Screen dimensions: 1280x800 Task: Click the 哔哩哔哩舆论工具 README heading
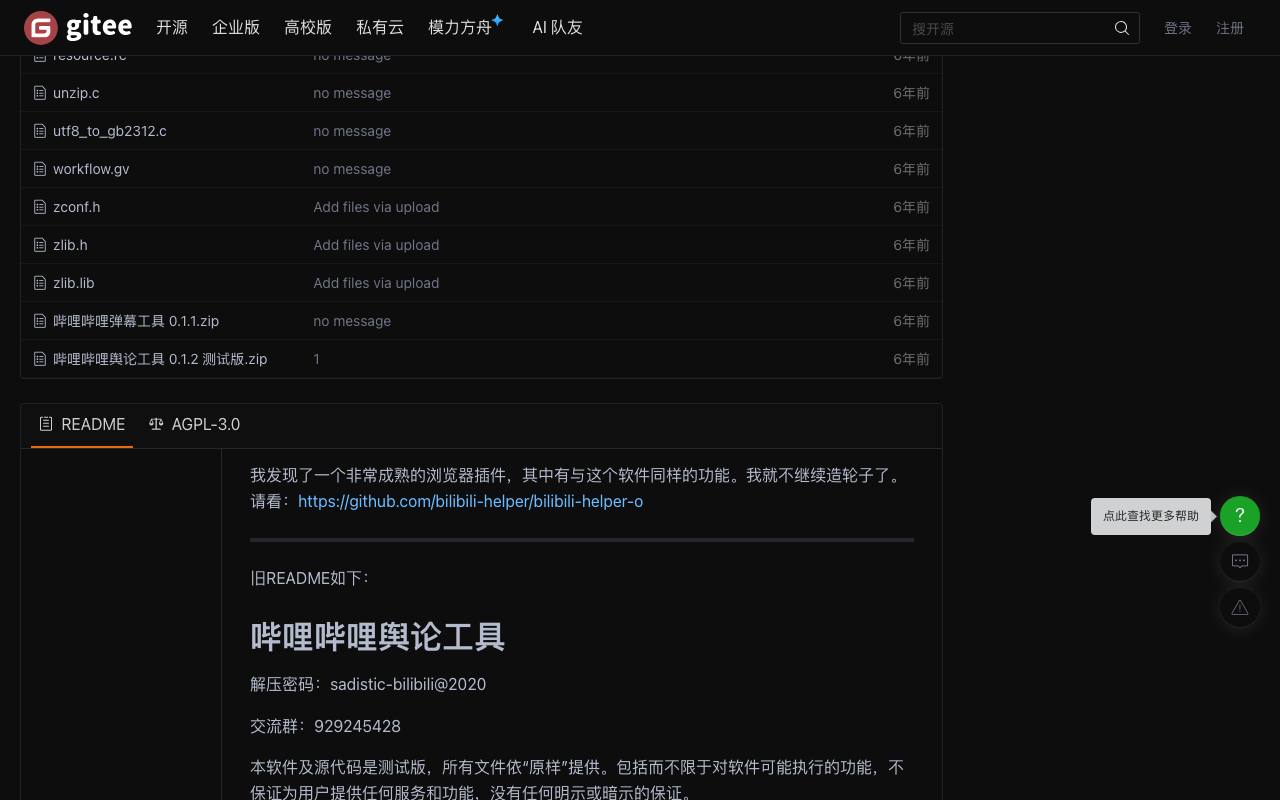378,637
